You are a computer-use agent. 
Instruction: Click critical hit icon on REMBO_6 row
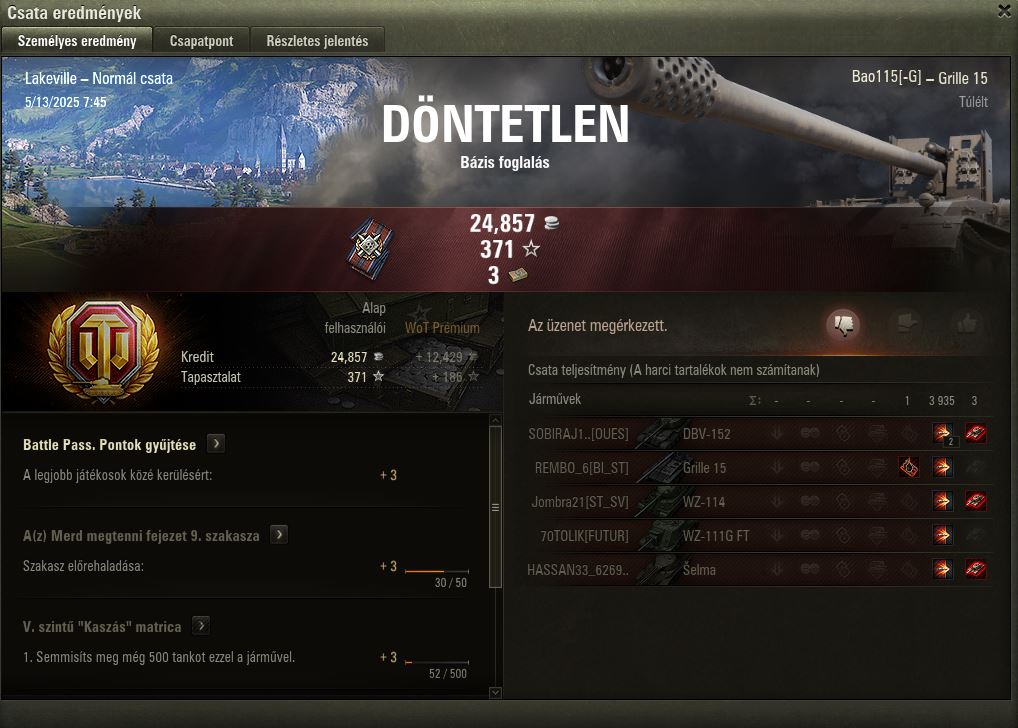[909, 467]
